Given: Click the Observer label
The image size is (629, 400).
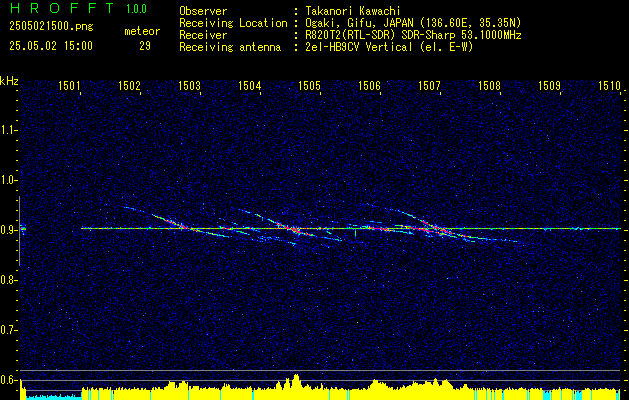Looking at the screenshot, I should coord(203,11).
